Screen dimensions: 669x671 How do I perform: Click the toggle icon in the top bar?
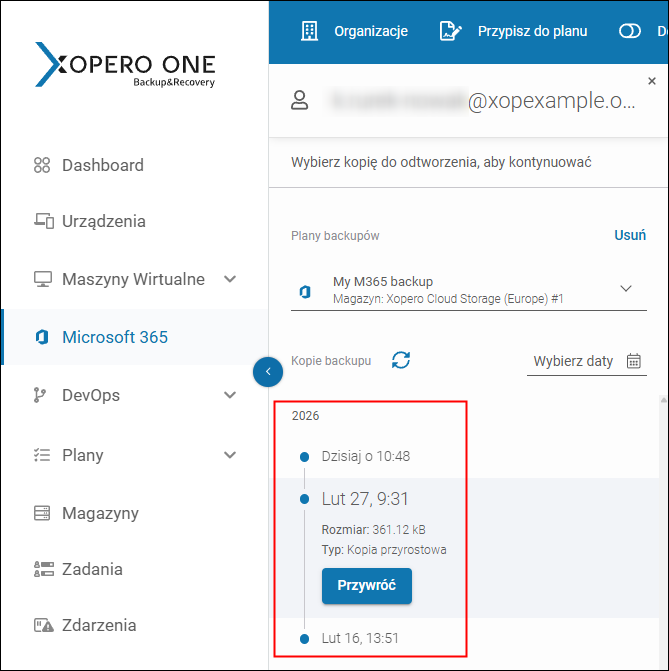click(x=630, y=31)
